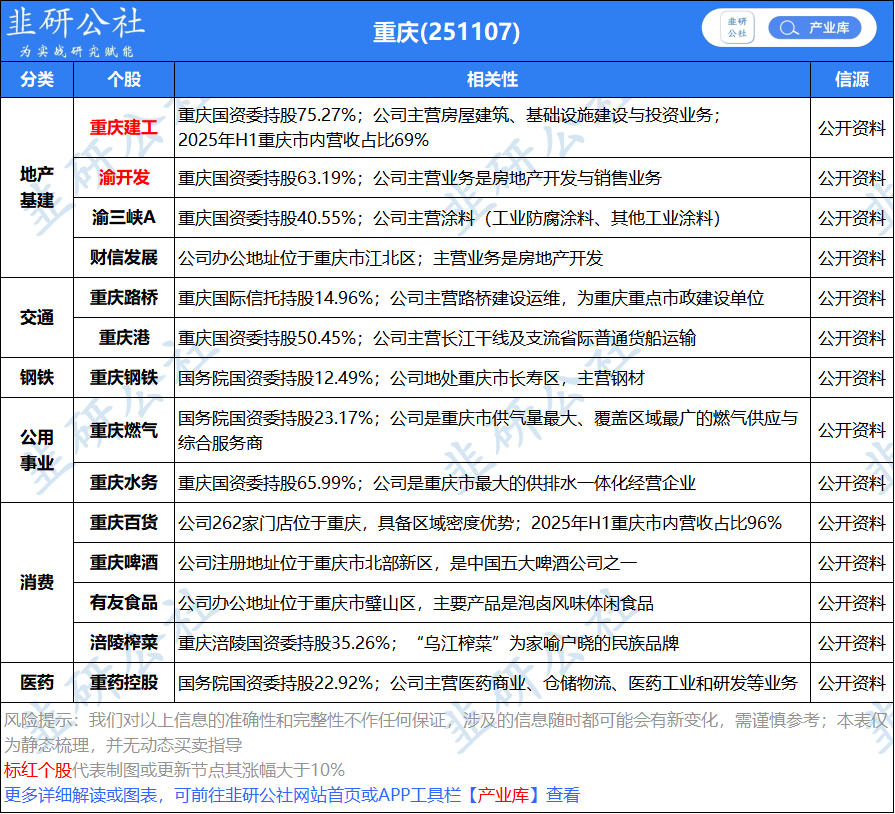Click the blue 产业库 footer link

tap(505, 796)
